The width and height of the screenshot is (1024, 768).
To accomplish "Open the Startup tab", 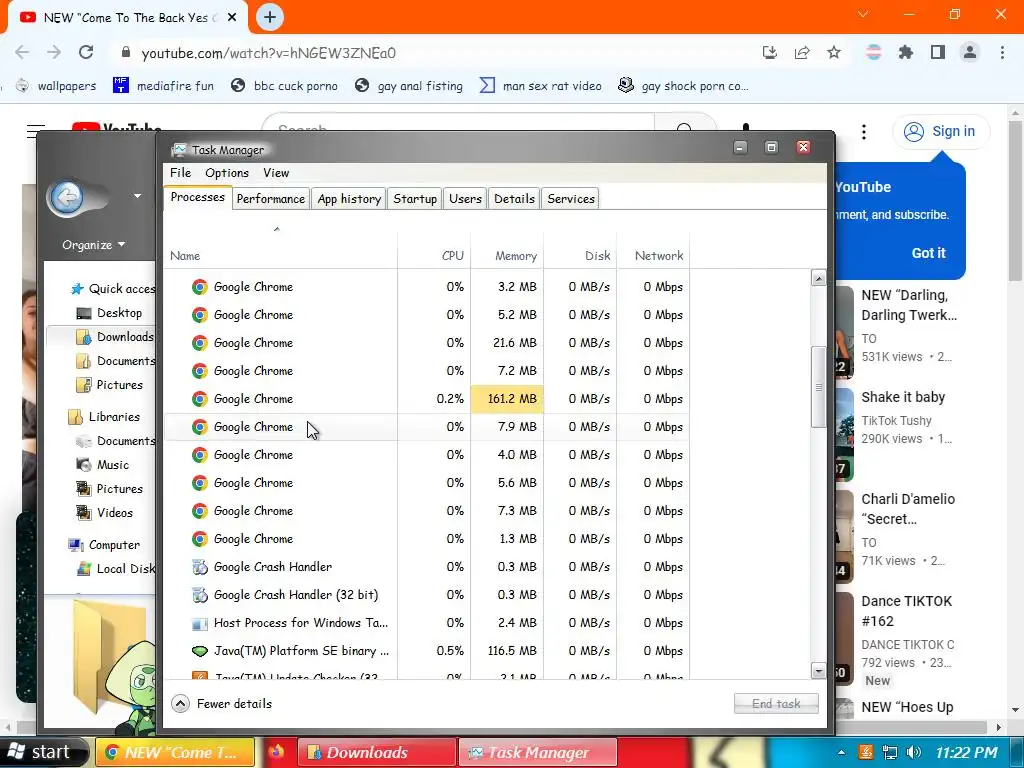I will coord(415,199).
